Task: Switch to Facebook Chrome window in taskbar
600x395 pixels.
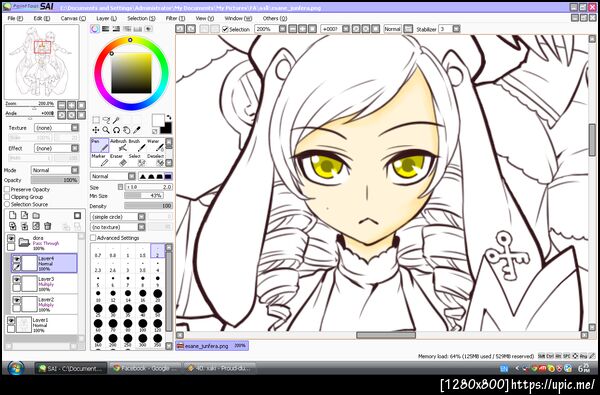Action: (x=145, y=369)
